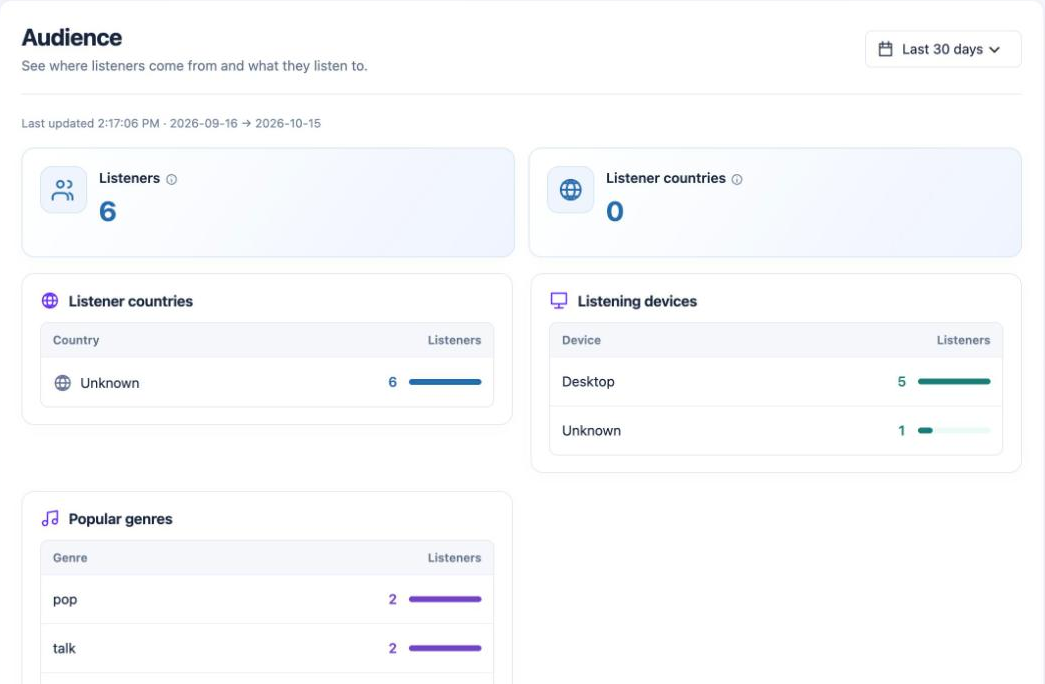Click the Unknown country listeners bar

click(445, 382)
